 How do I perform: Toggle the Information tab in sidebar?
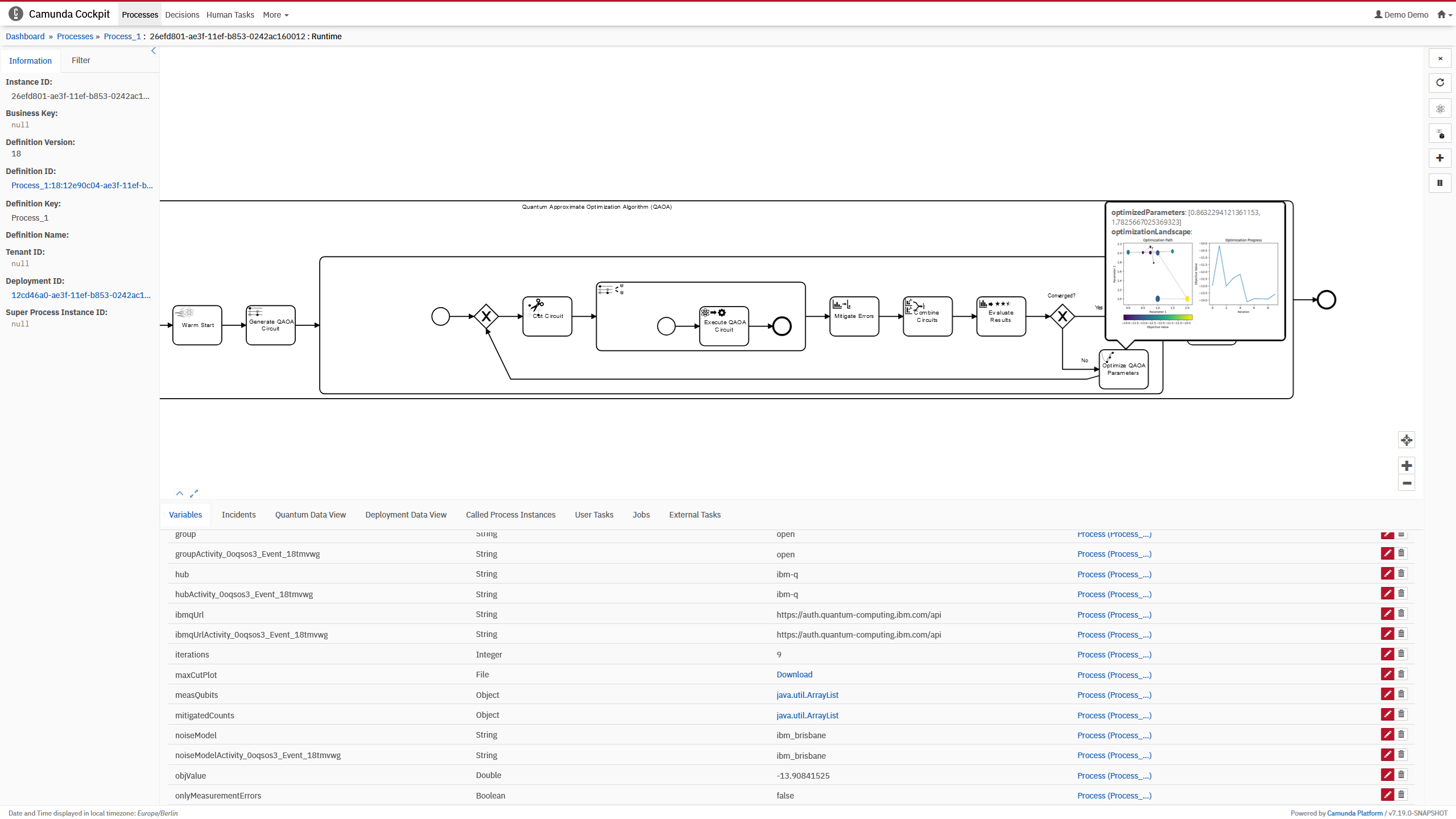tap(30, 61)
